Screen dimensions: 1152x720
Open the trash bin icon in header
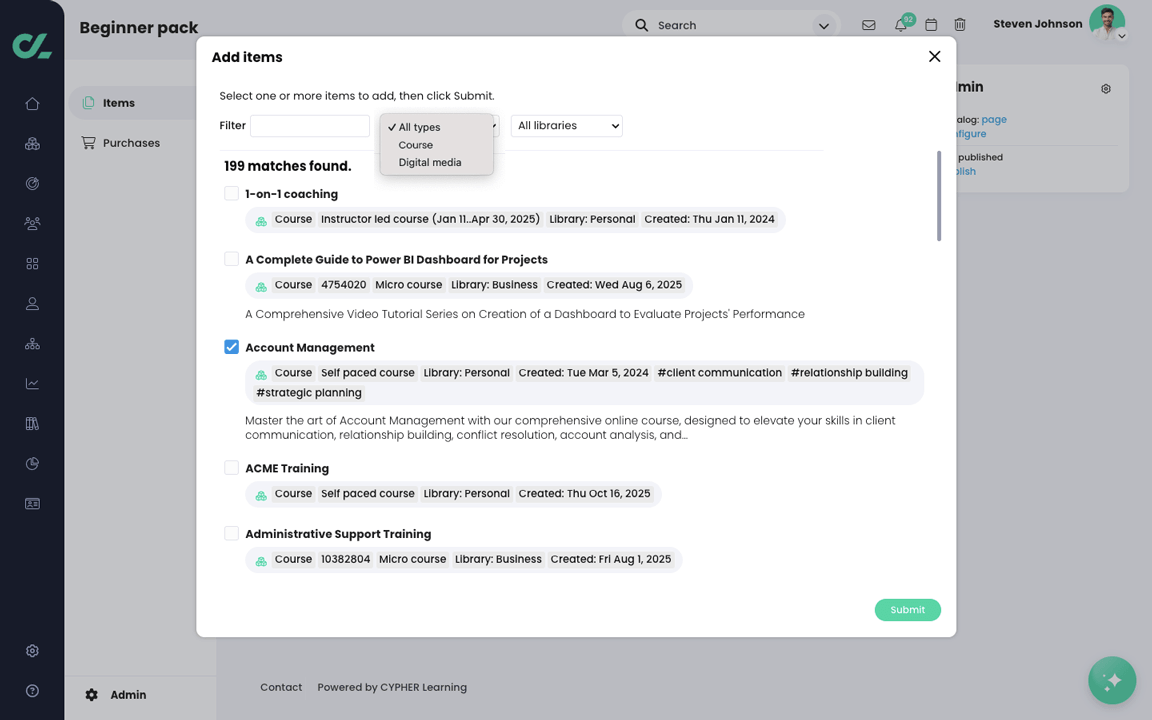[960, 25]
